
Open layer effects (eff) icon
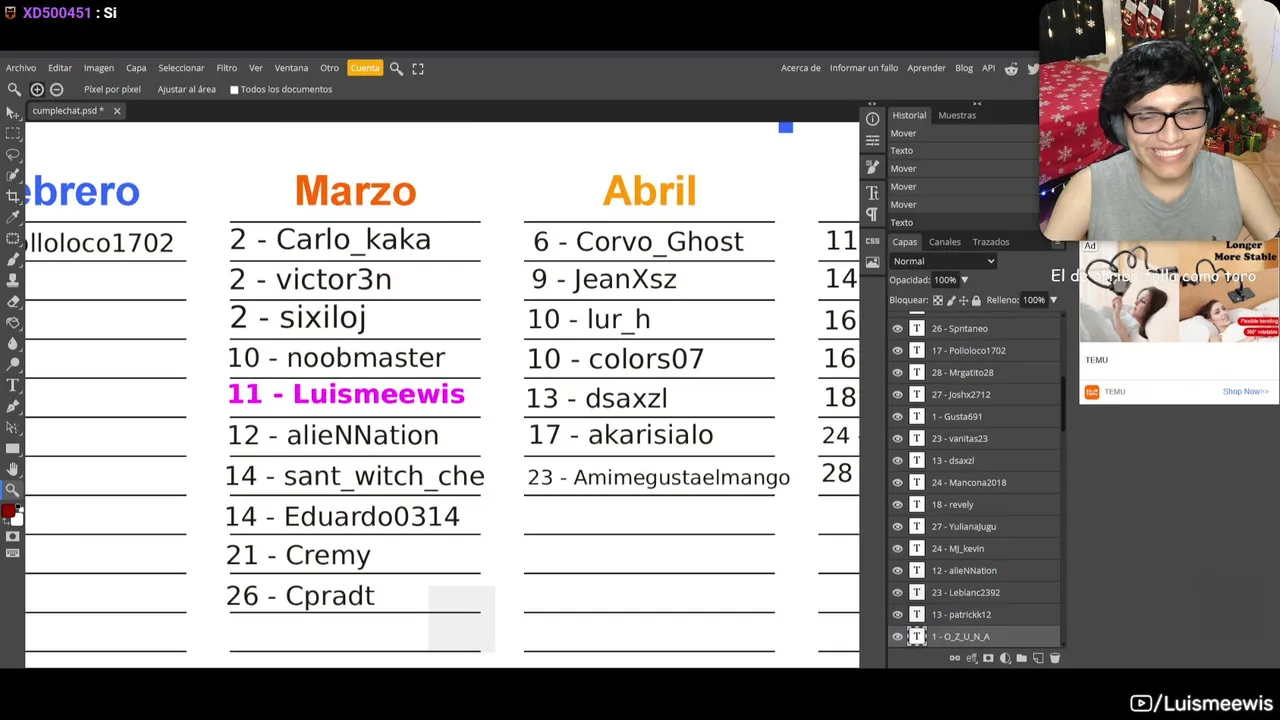point(972,658)
